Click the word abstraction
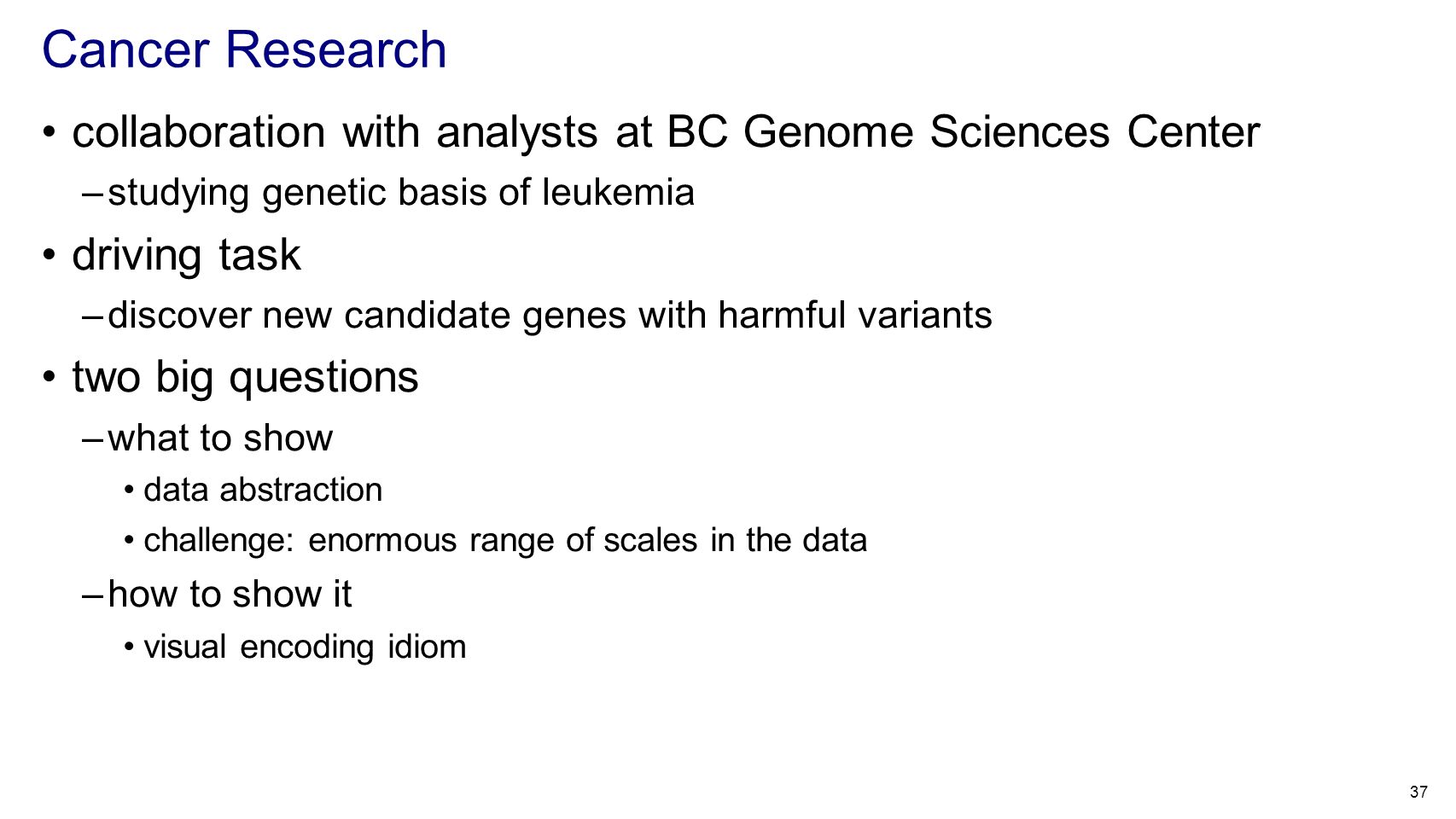The width and height of the screenshot is (1456, 819). (x=300, y=491)
